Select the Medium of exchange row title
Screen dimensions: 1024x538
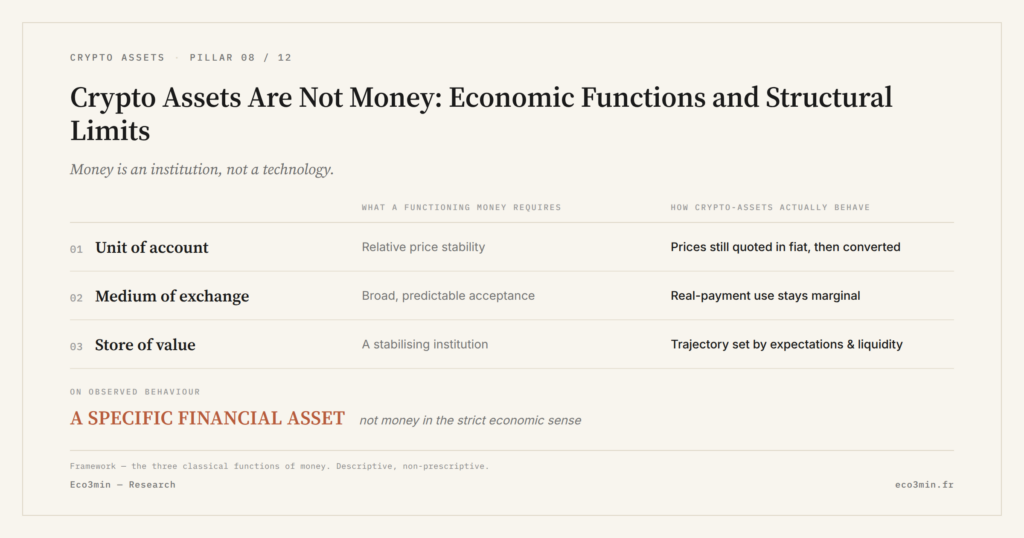click(x=172, y=296)
